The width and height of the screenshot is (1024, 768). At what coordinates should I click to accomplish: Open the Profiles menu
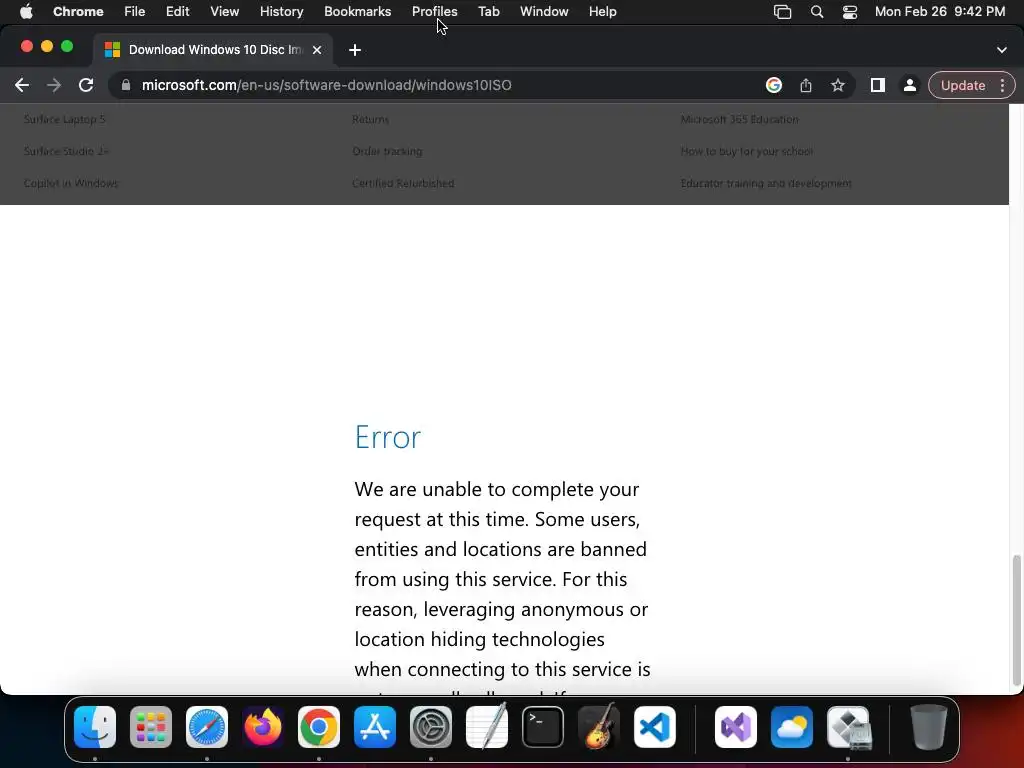(434, 12)
